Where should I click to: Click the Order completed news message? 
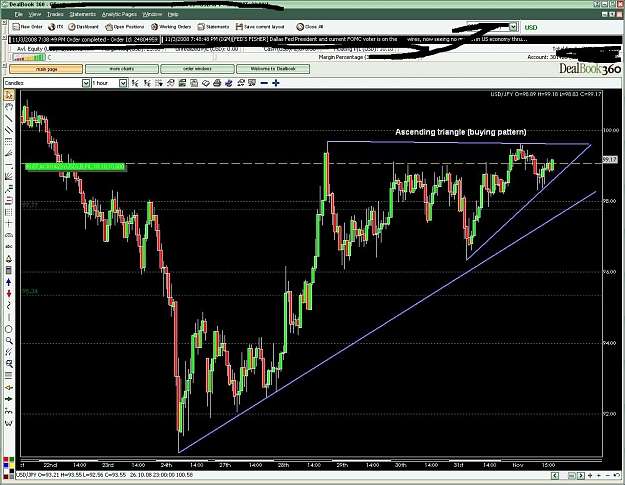tap(85, 39)
